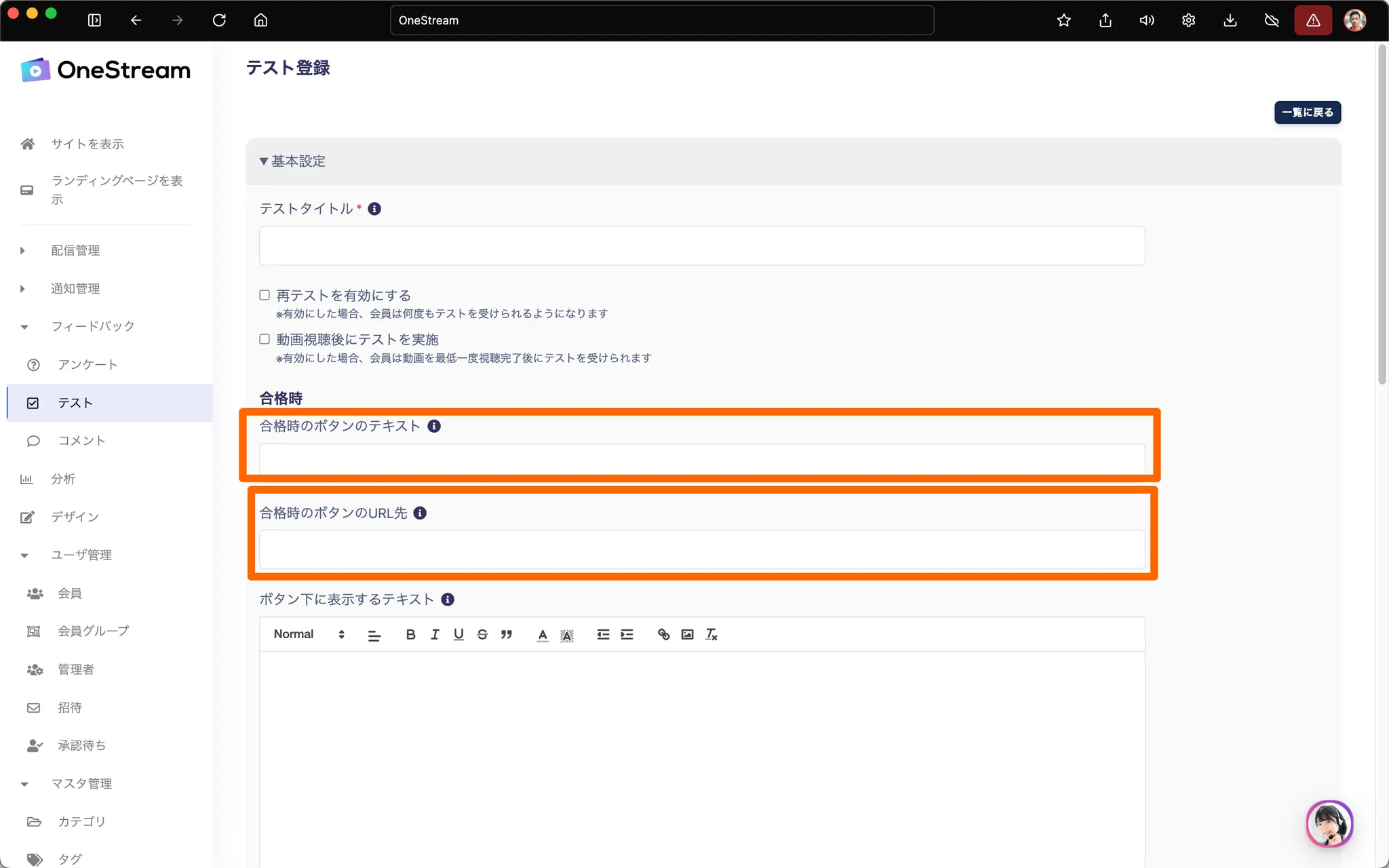Screen dimensions: 1389x868
Task: Click the clear formatting icon
Action: (x=711, y=634)
